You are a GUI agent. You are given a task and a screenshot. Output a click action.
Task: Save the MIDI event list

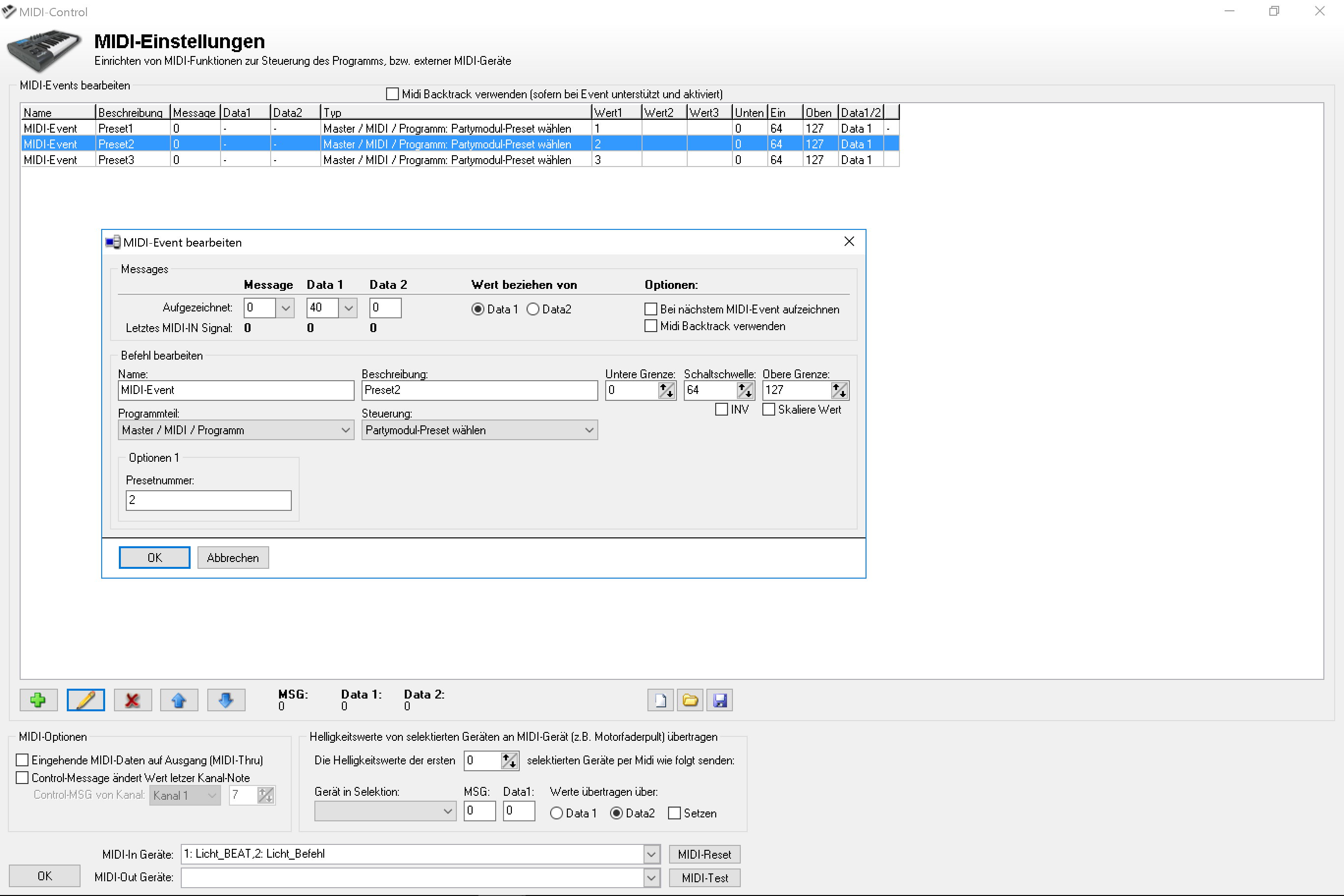(x=720, y=700)
